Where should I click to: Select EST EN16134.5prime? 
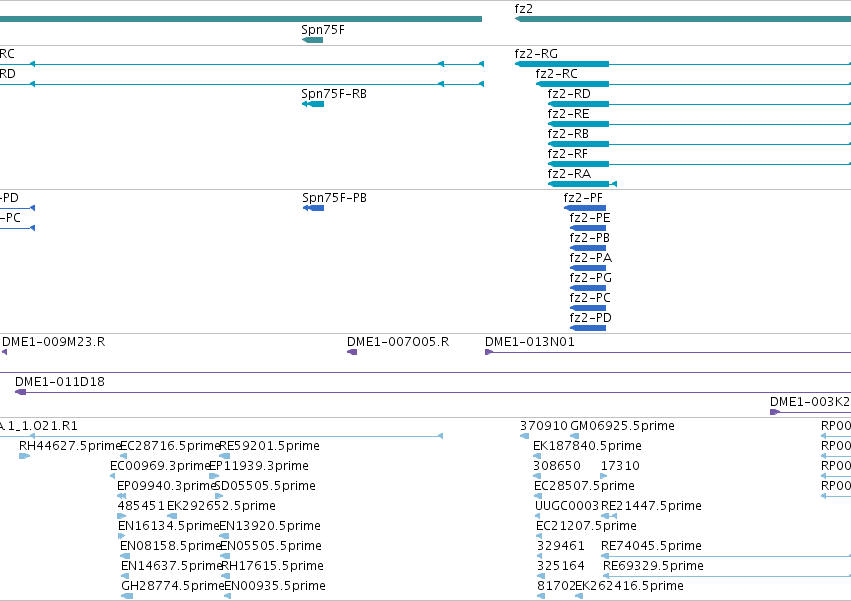(122, 536)
